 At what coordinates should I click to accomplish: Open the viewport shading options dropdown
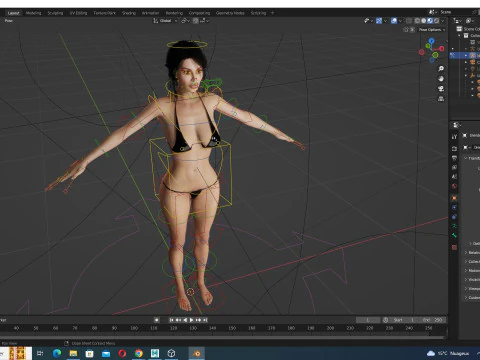tap(443, 21)
